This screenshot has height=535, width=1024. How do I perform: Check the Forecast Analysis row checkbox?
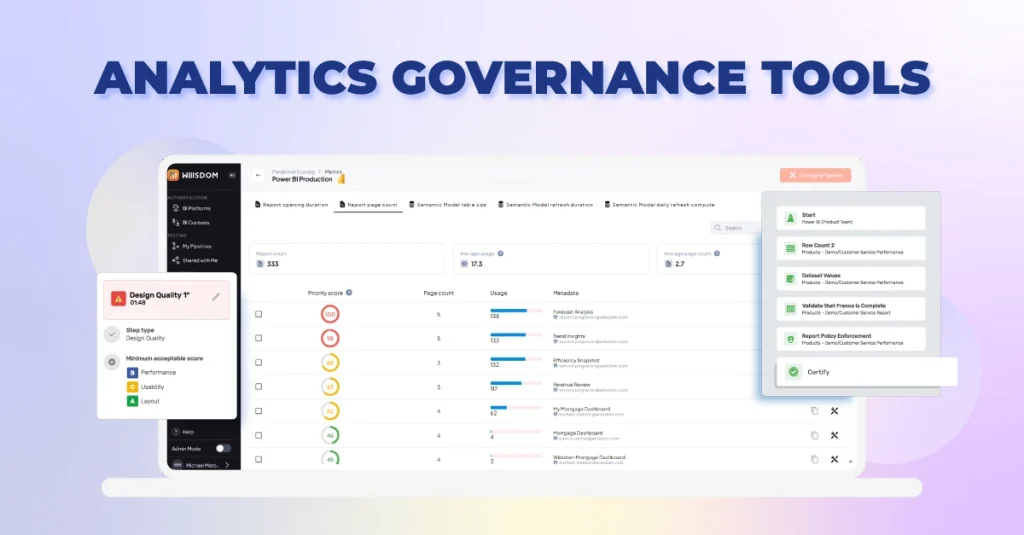point(259,314)
